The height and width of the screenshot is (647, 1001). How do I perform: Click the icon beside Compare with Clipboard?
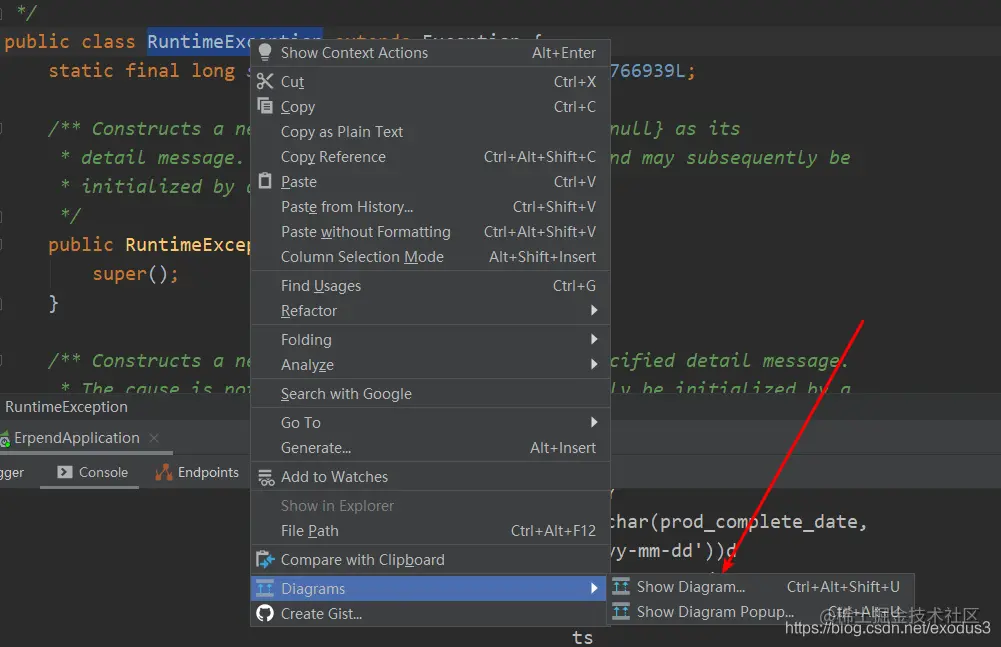(265, 559)
